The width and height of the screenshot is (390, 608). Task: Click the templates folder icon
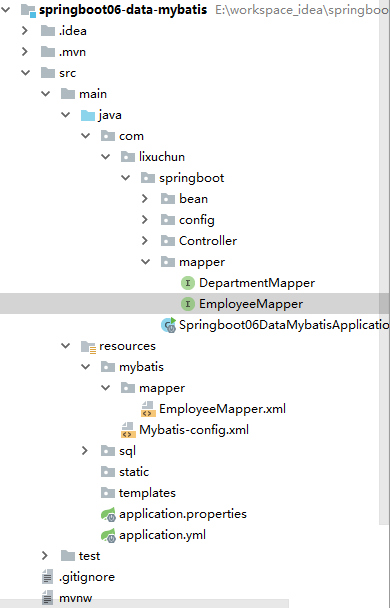pyautogui.click(x=108, y=492)
